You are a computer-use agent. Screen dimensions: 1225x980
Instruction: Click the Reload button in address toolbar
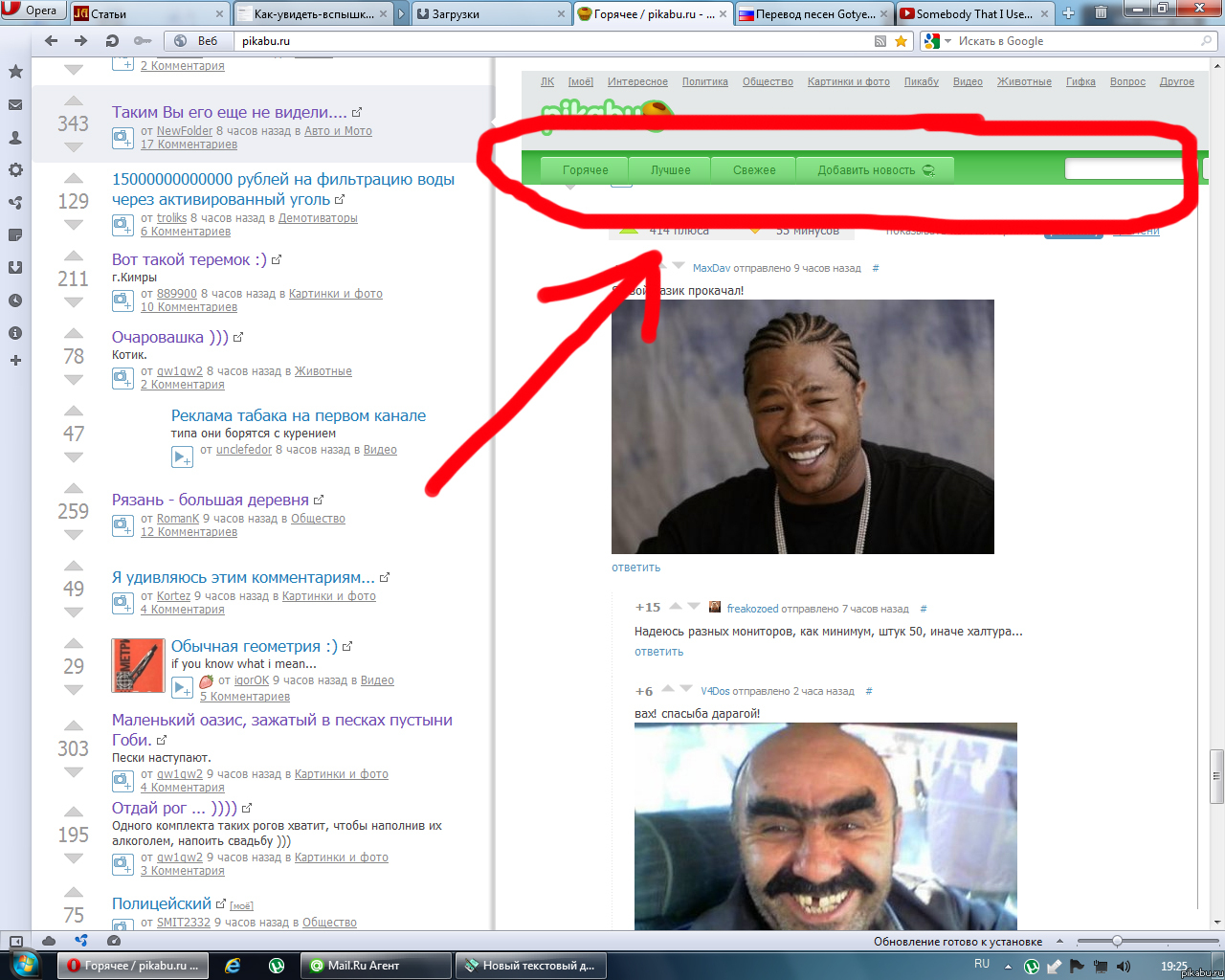(112, 41)
